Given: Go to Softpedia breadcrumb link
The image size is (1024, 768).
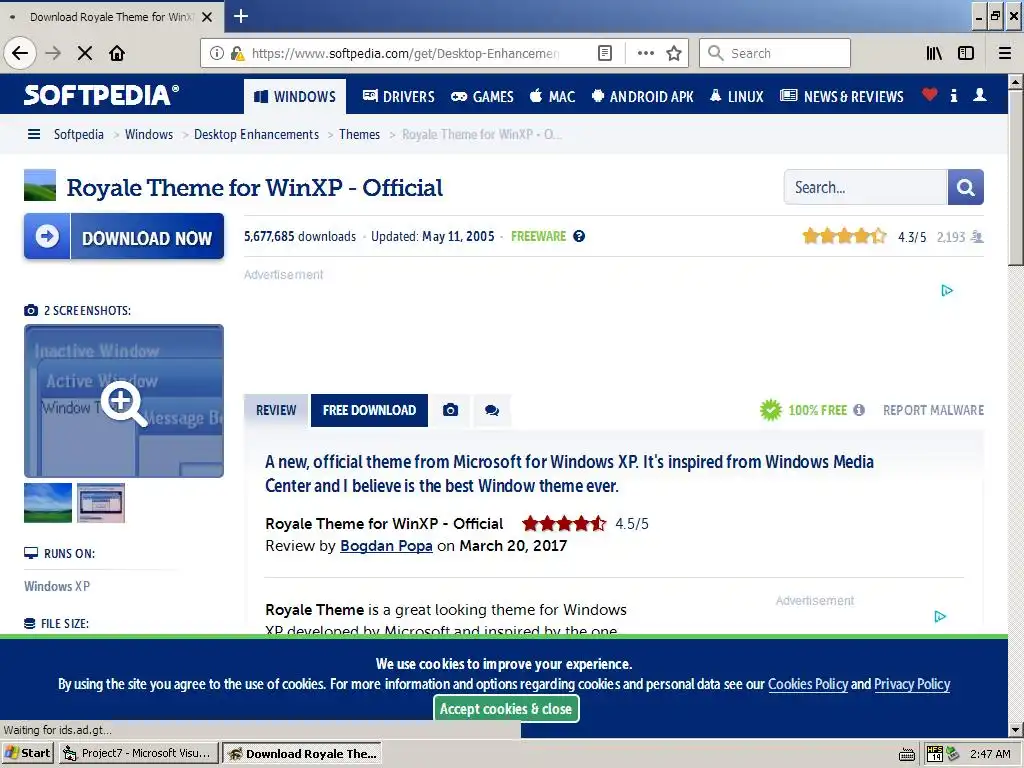Looking at the screenshot, I should [78, 134].
